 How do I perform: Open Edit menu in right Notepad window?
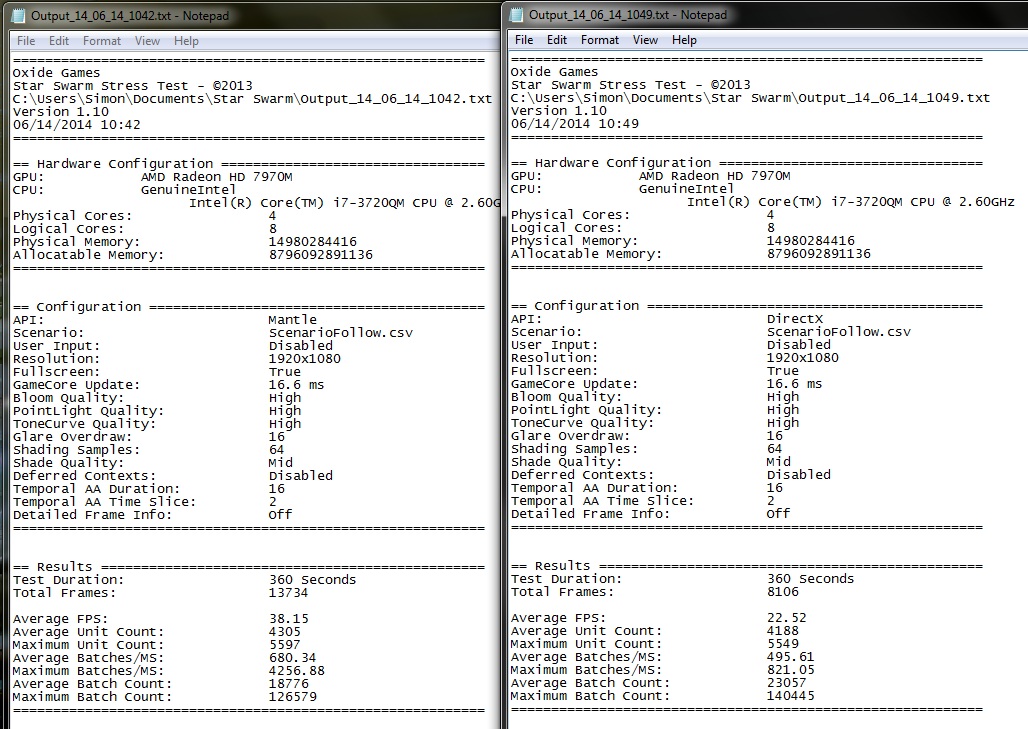[557, 40]
